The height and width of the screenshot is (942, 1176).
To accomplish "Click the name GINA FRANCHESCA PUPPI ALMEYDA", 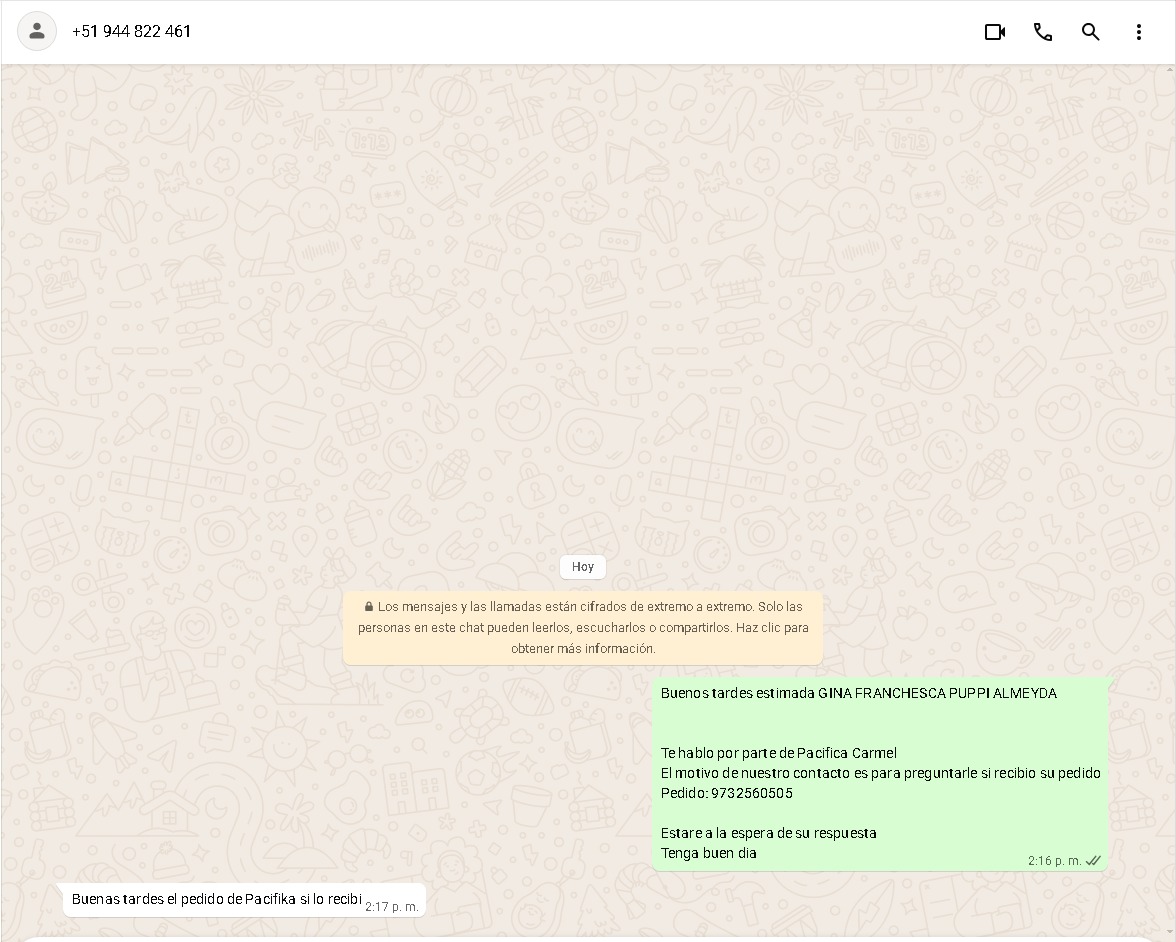I will pyautogui.click(x=937, y=693).
